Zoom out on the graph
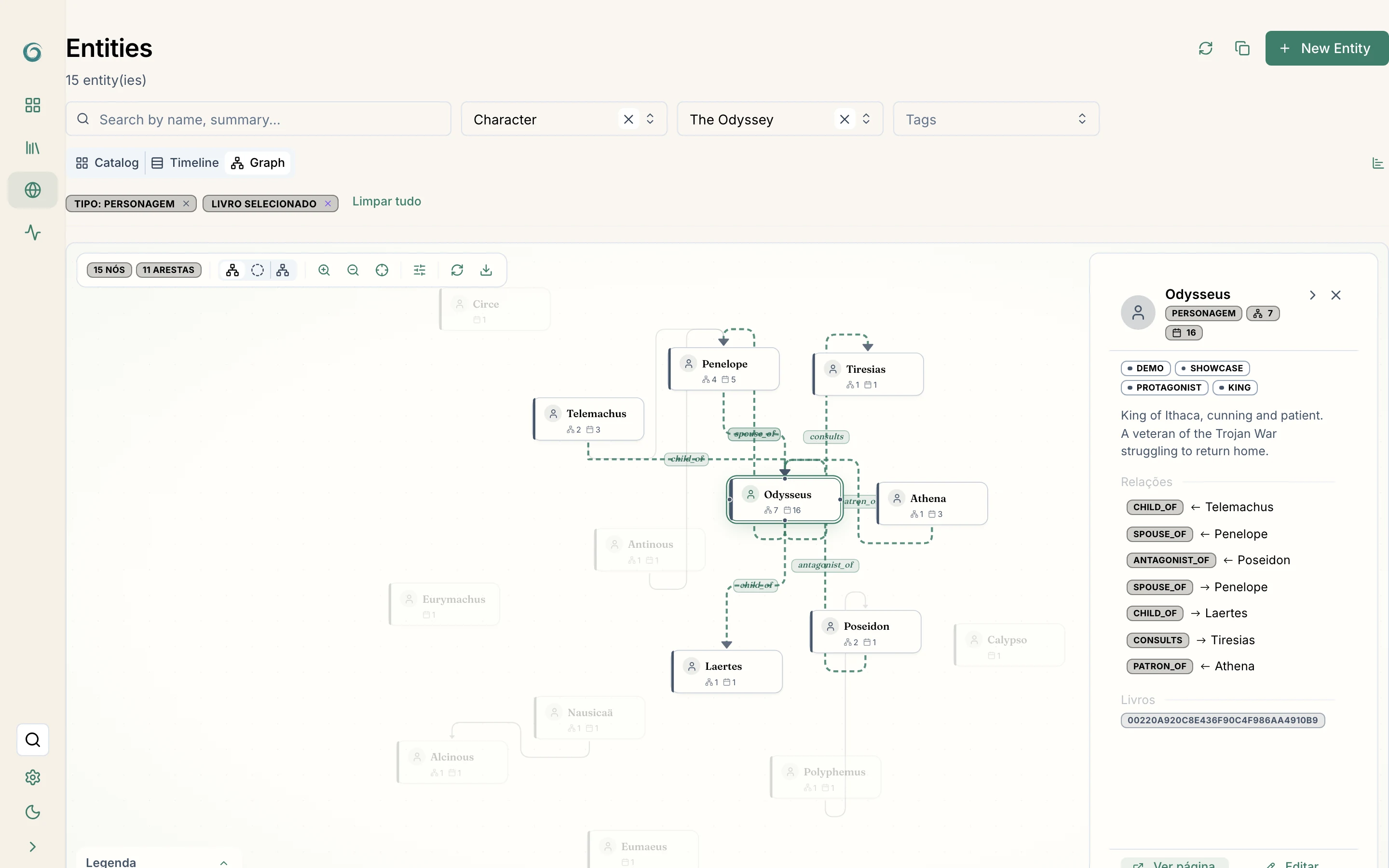 click(353, 271)
